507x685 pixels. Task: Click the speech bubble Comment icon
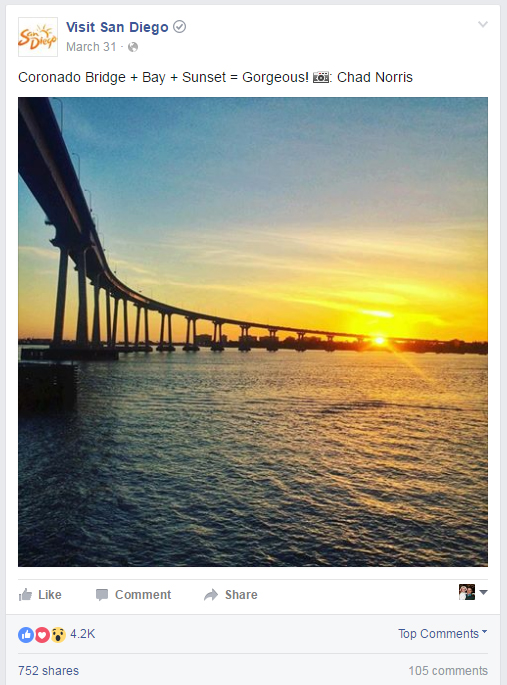102,595
